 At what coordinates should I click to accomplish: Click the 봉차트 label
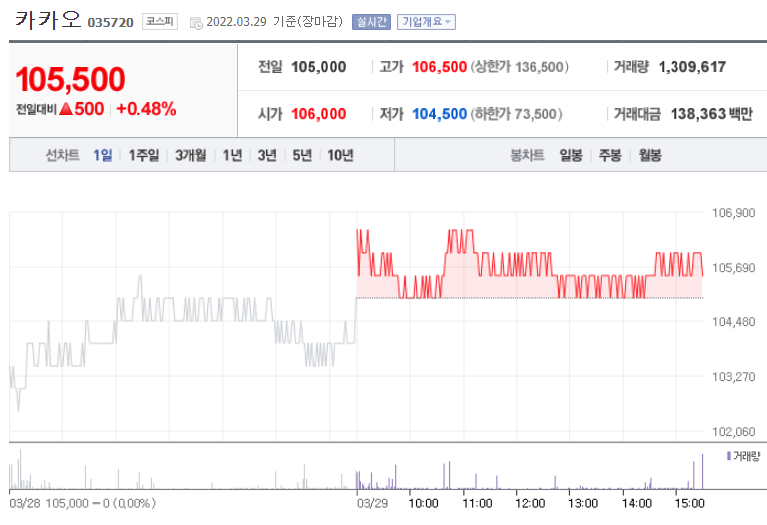point(527,156)
